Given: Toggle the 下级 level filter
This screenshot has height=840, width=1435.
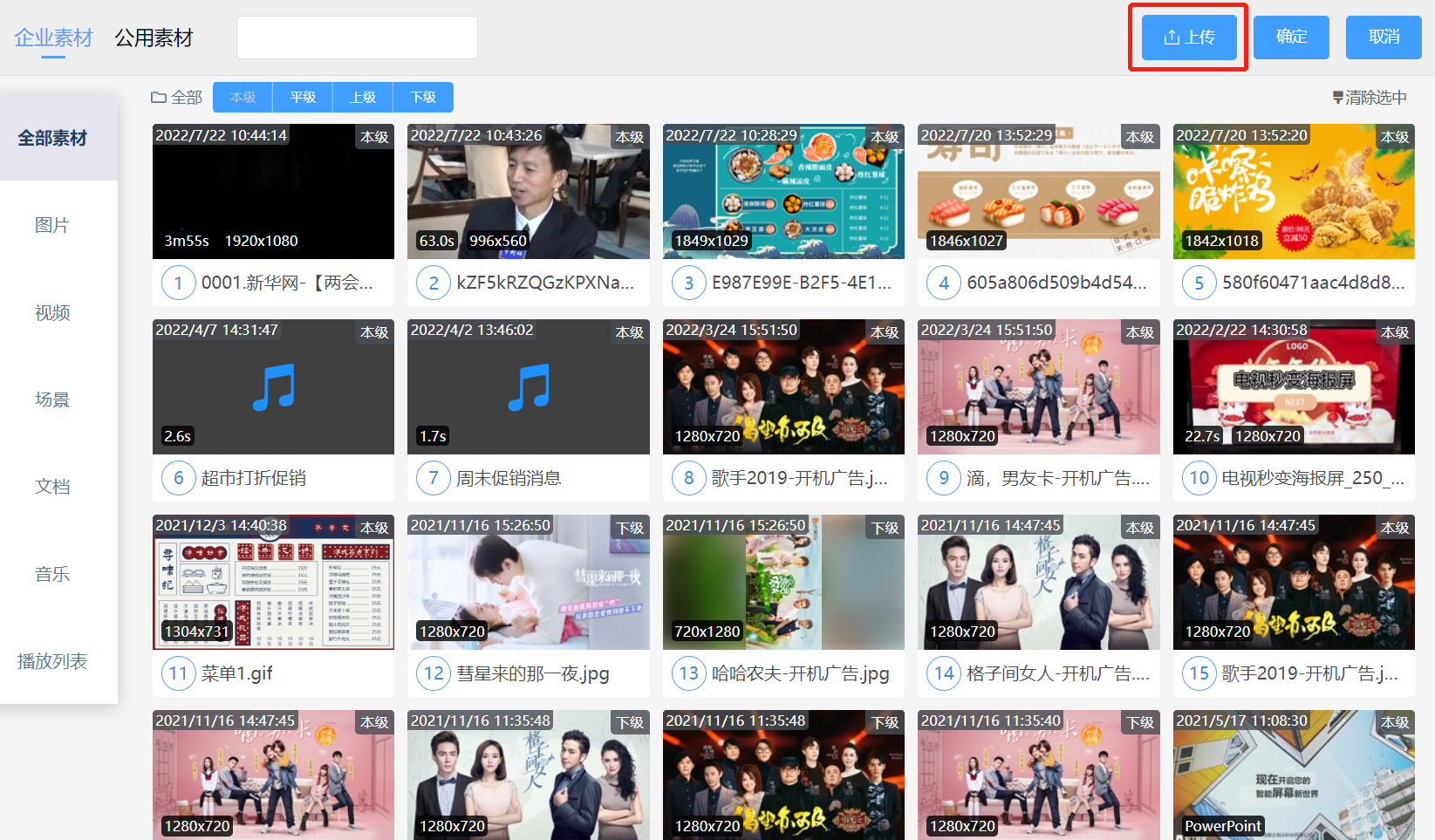Looking at the screenshot, I should coord(423,98).
